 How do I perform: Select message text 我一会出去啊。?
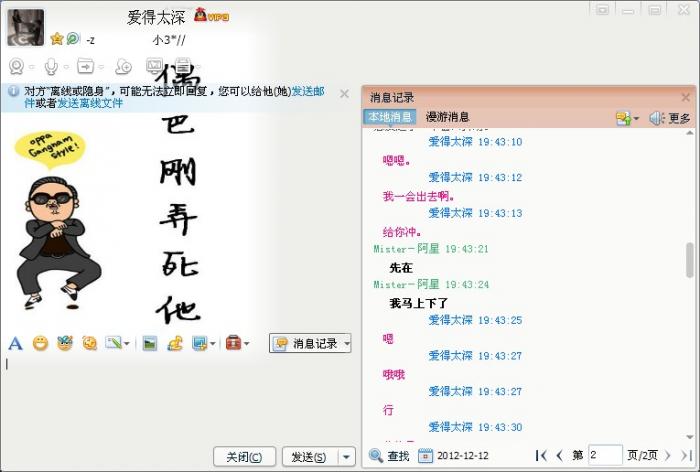[418, 196]
